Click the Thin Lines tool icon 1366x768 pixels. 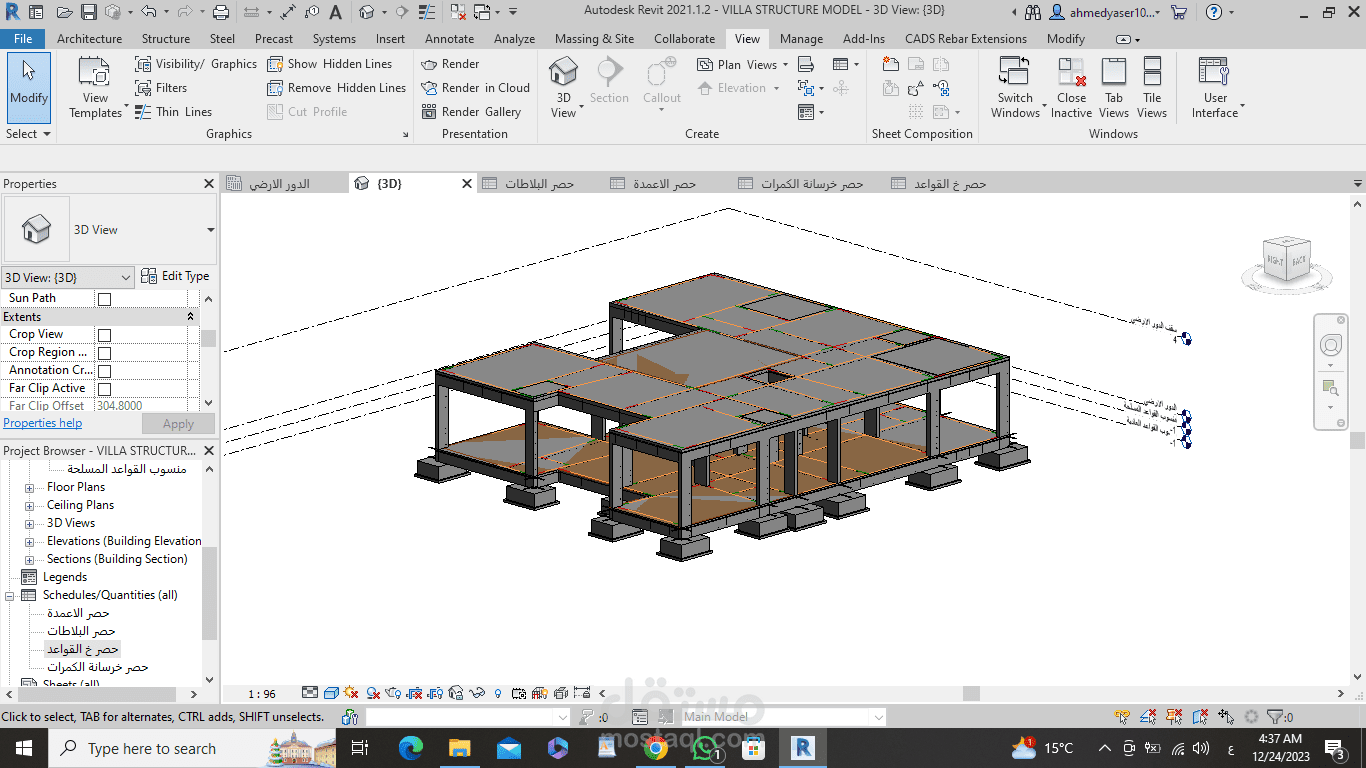point(143,112)
